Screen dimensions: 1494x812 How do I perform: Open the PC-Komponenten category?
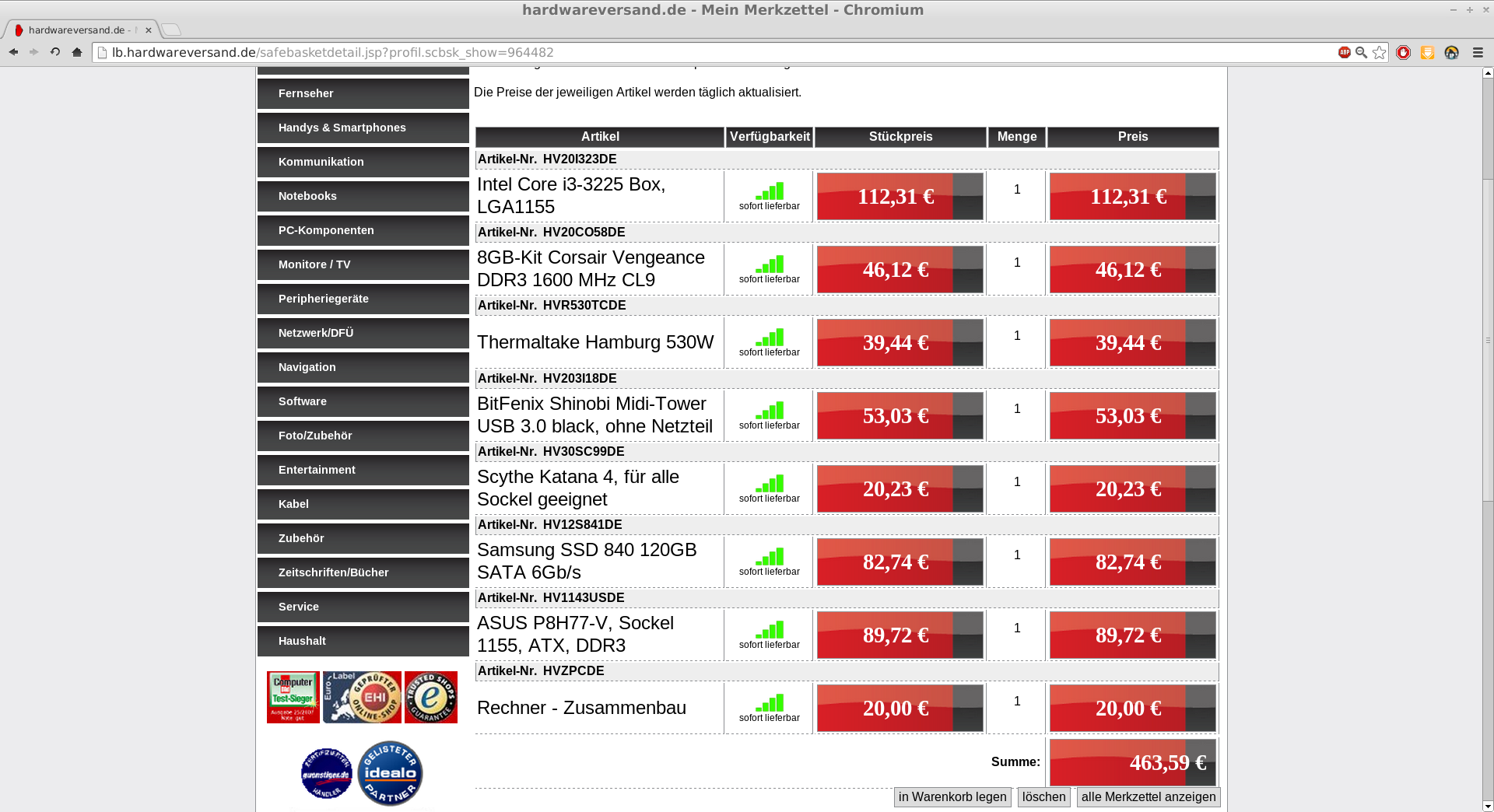pos(363,230)
